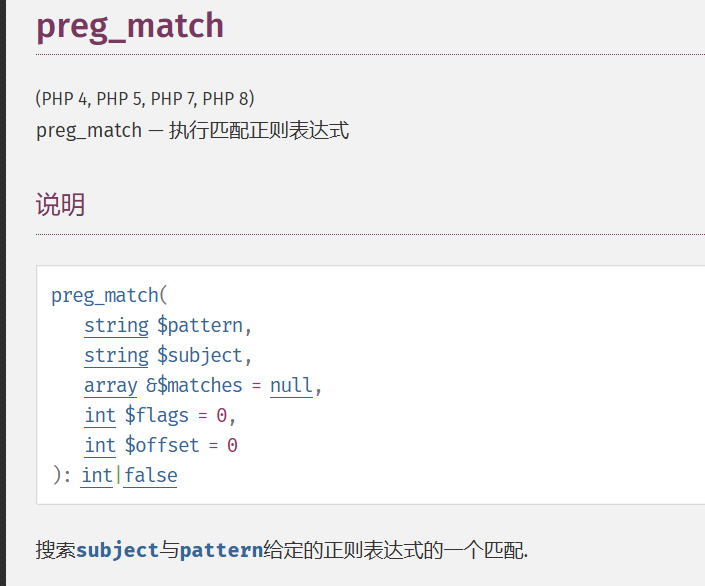Screen dimensions: 705x586
Task: Click the null default value link
Action: coord(291,385)
